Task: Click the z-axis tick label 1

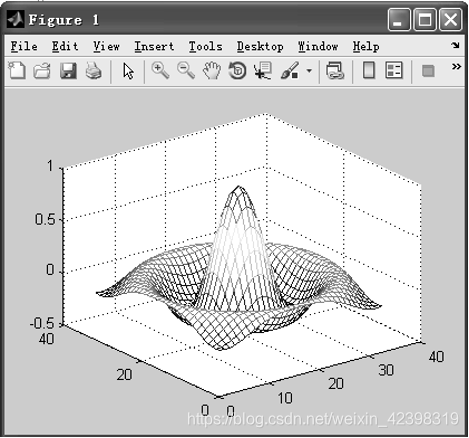Action: 50,166
